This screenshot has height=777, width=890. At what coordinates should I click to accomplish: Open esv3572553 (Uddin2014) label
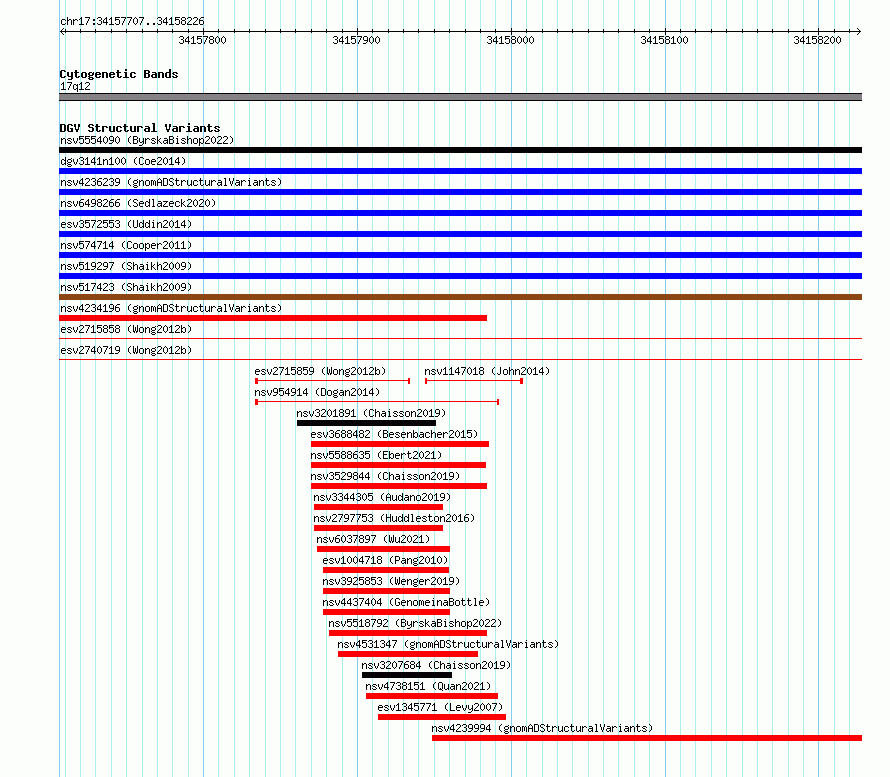click(126, 224)
